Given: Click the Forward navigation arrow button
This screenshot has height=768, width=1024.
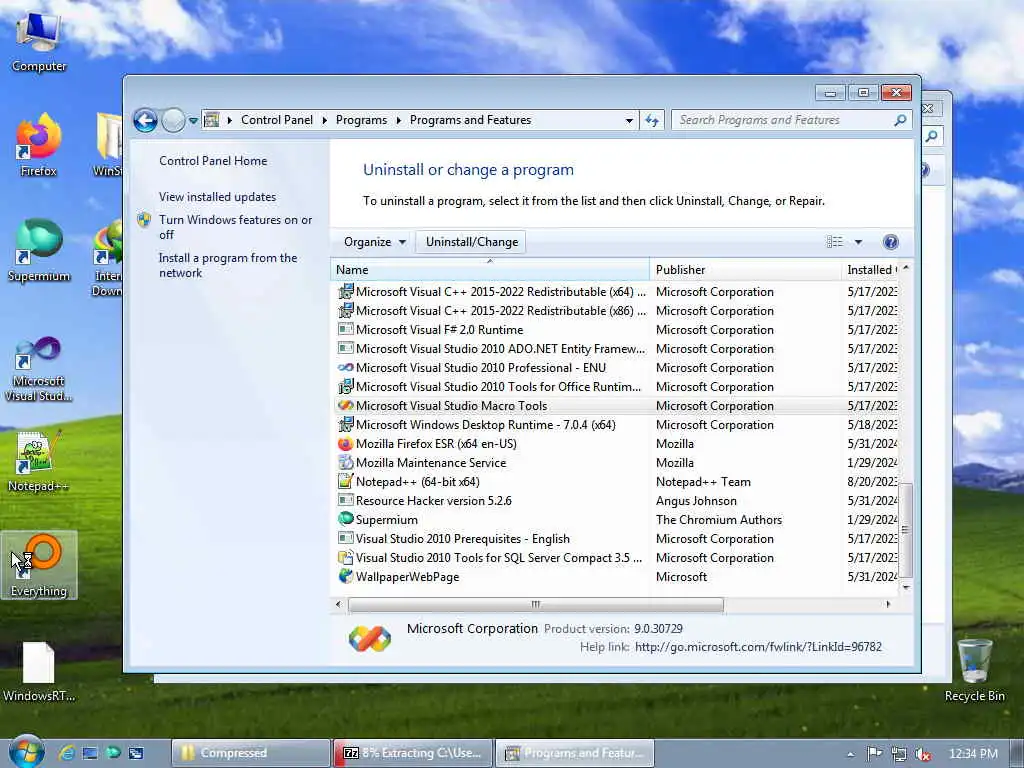Looking at the screenshot, I should coord(173,120).
